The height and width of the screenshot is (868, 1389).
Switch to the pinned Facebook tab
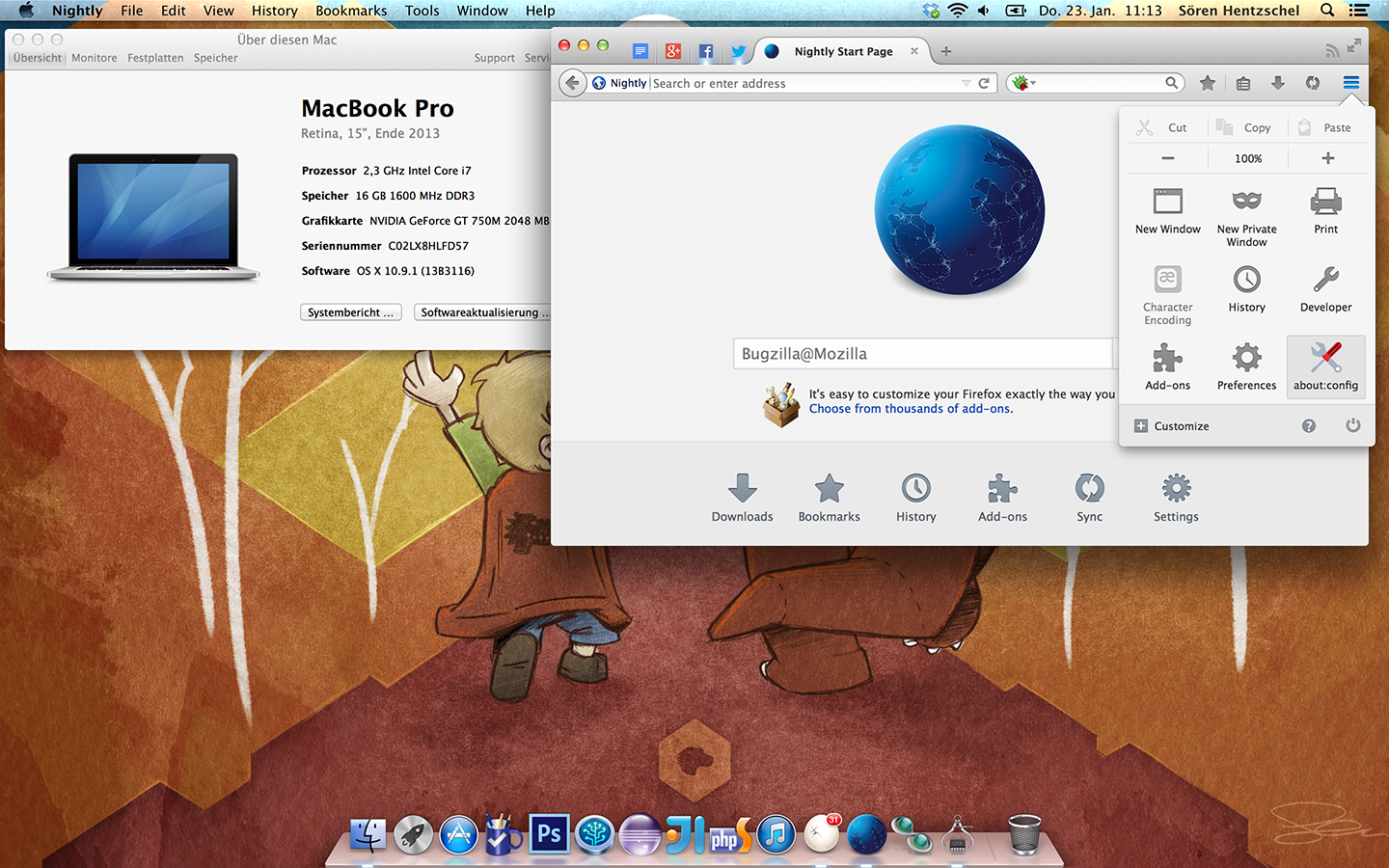706,51
